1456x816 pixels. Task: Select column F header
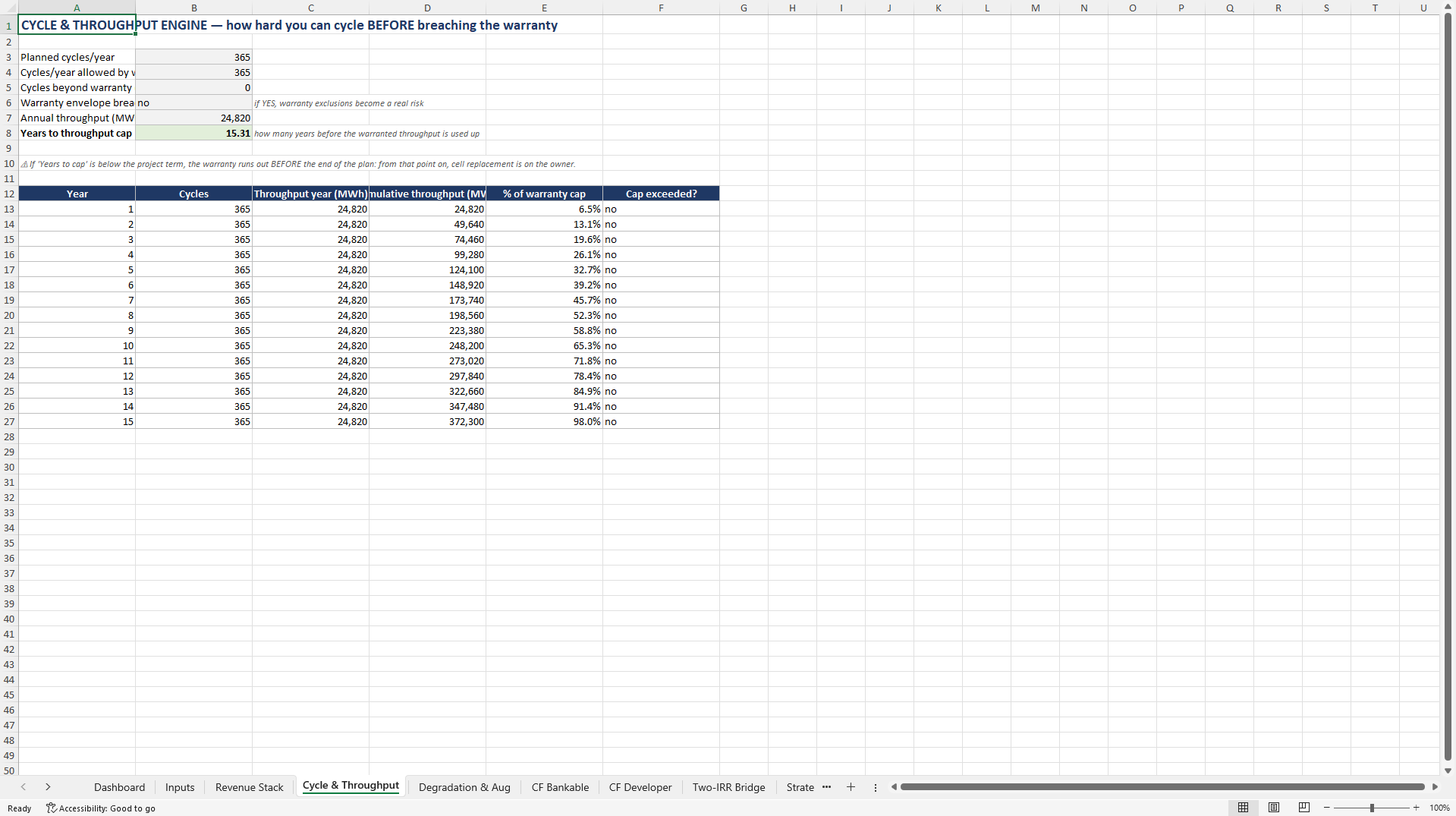pyautogui.click(x=661, y=8)
